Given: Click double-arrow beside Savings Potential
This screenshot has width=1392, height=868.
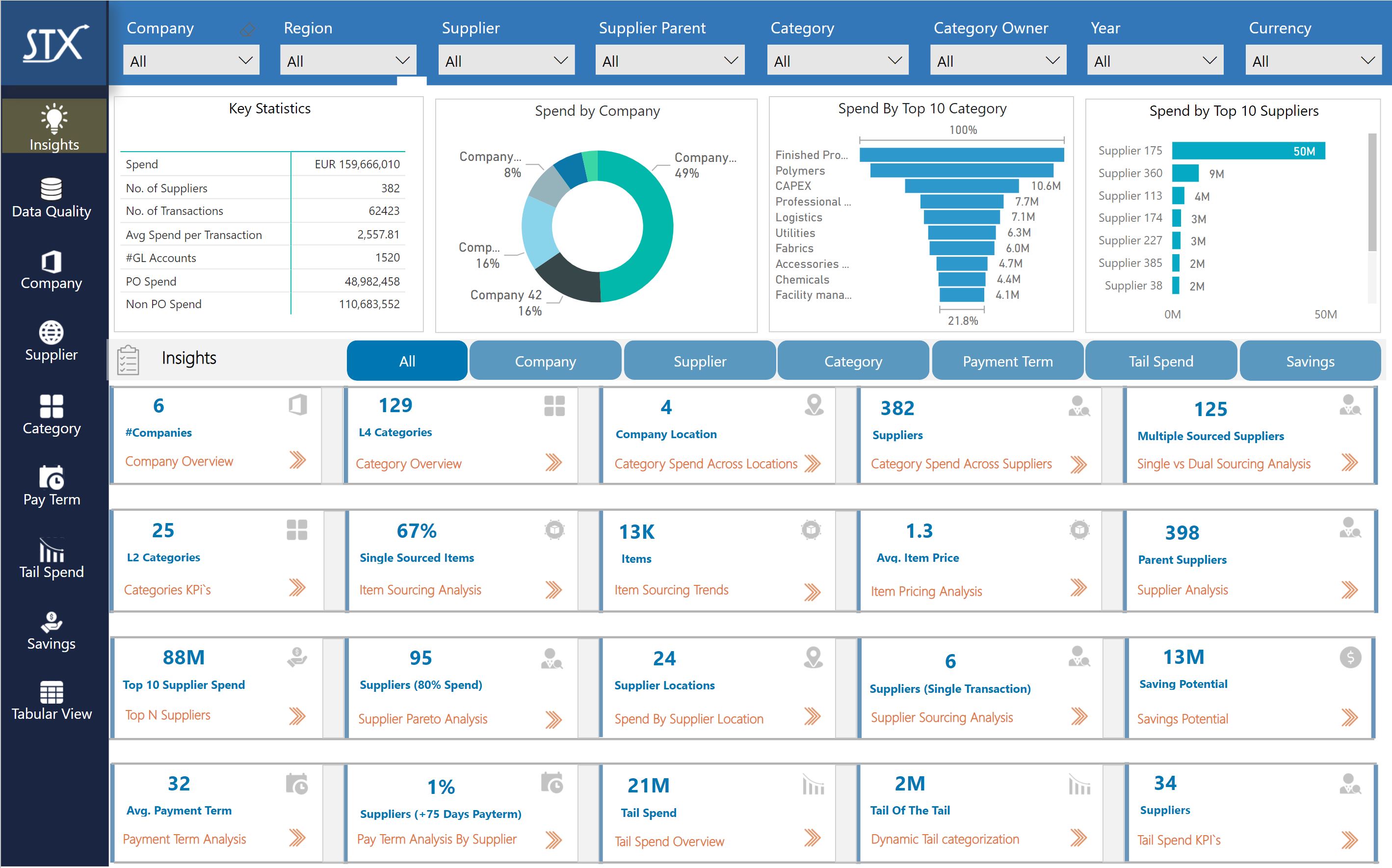Looking at the screenshot, I should (1349, 717).
